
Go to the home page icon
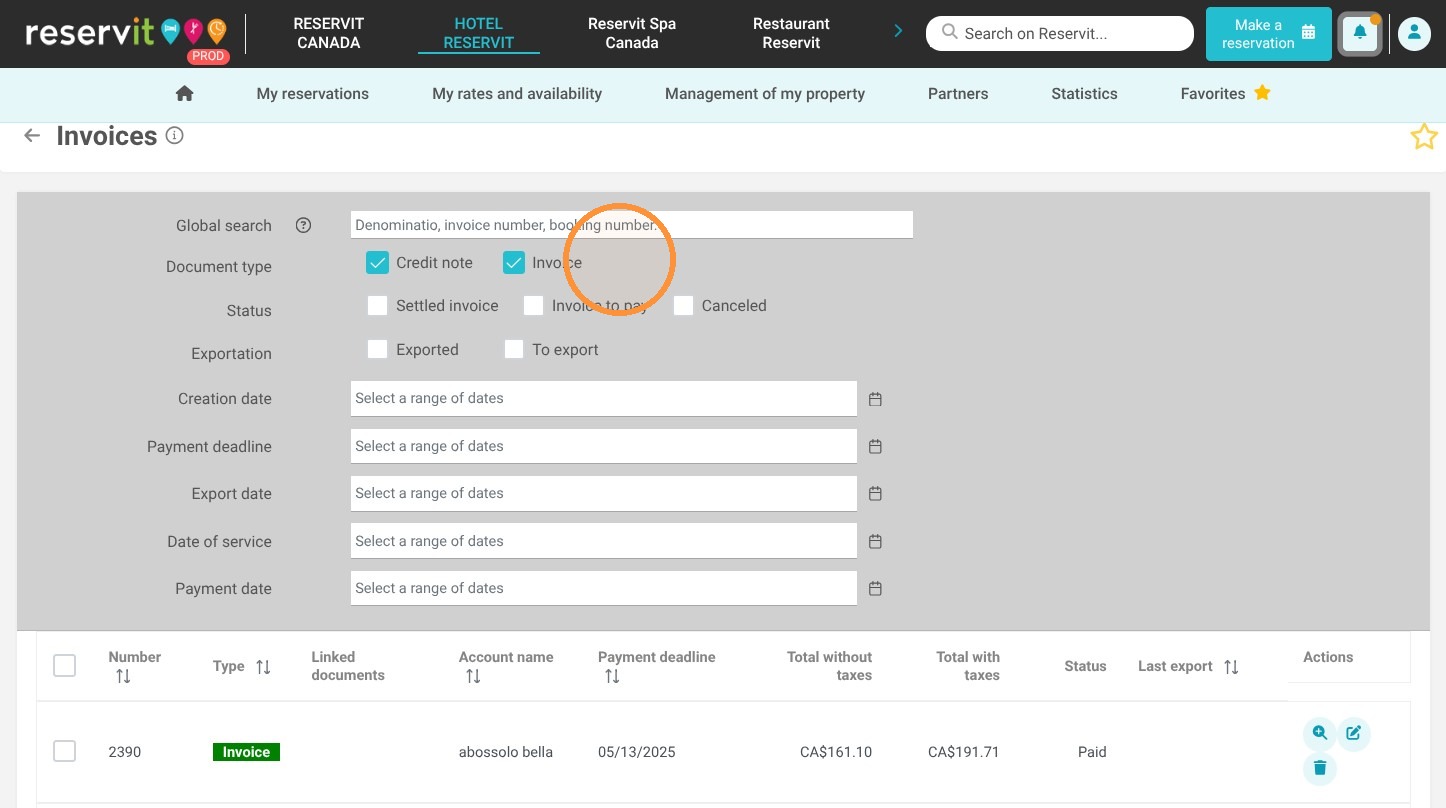[x=184, y=93]
